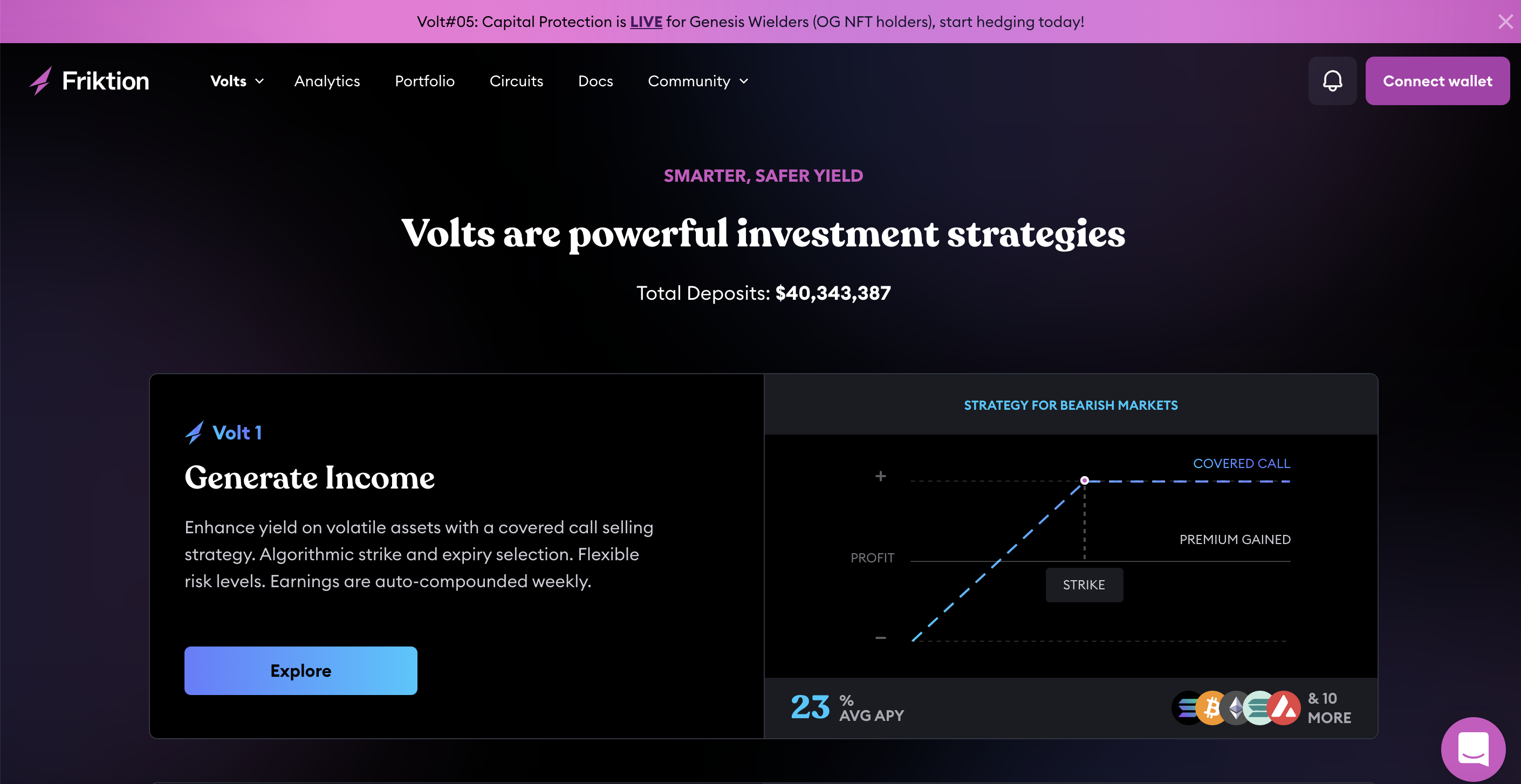Open the chat support bubble
1521x784 pixels.
(x=1473, y=748)
